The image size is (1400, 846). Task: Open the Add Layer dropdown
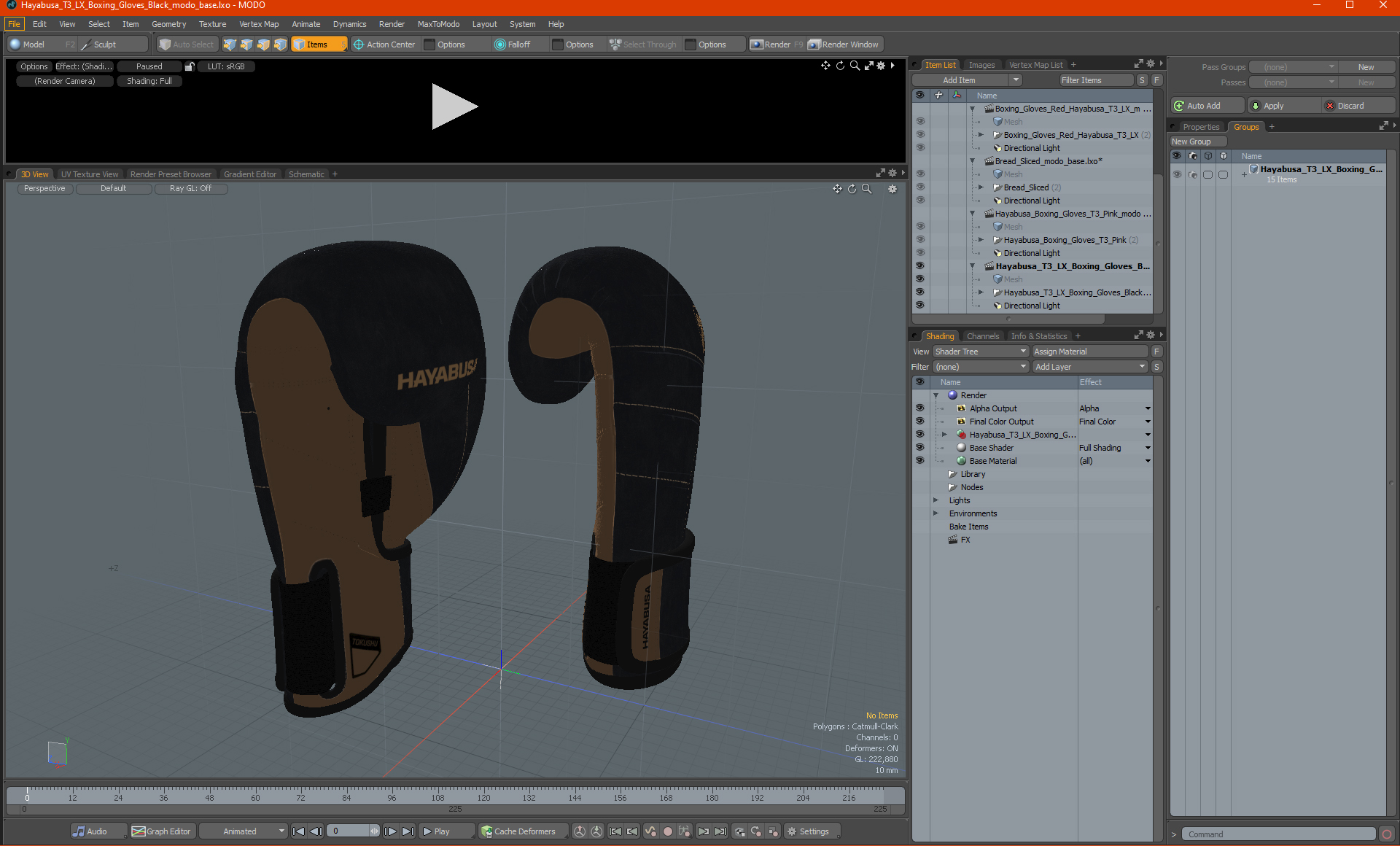click(1090, 367)
